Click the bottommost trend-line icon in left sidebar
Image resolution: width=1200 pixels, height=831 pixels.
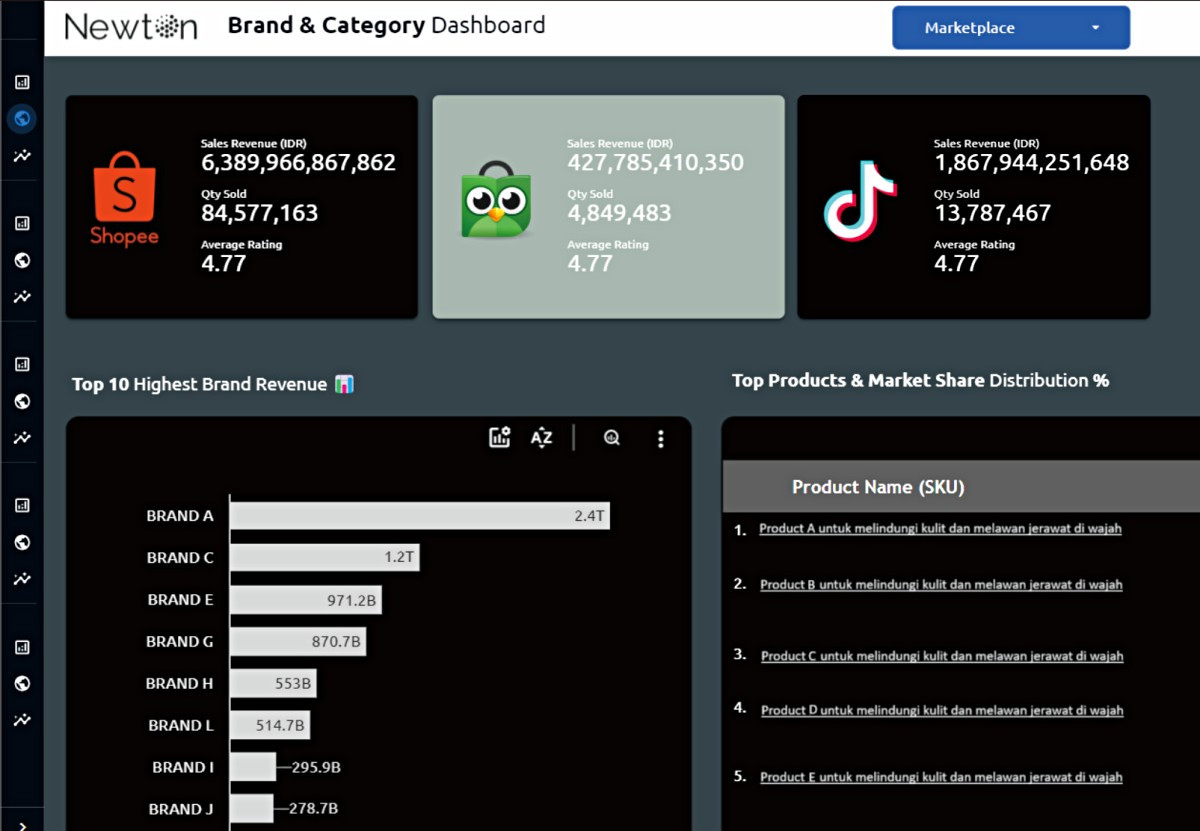[22, 720]
